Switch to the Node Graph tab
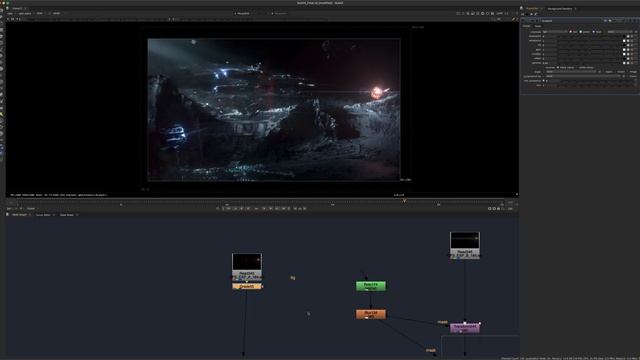Viewport: 640px width, 360px height. (x=19, y=215)
